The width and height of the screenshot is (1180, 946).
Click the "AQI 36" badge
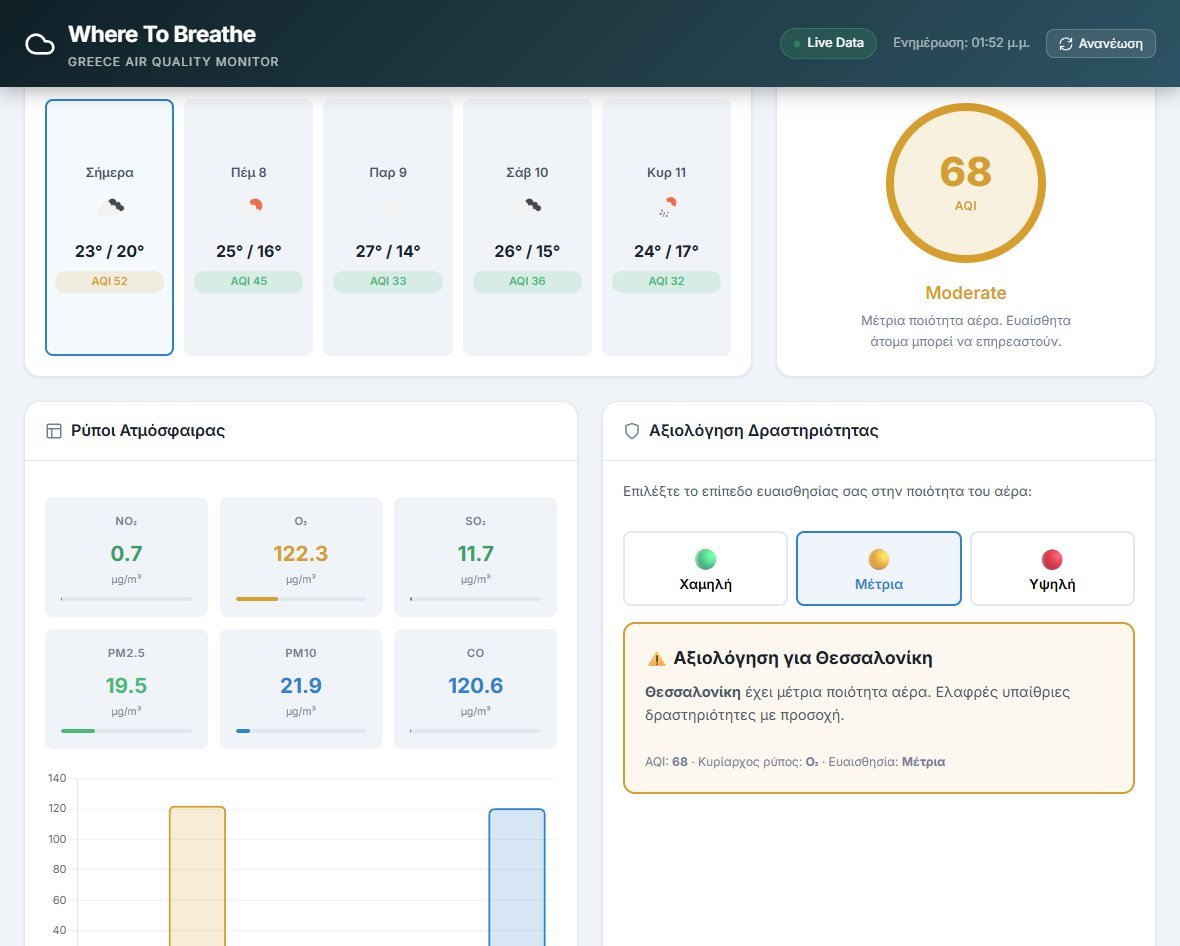528,281
